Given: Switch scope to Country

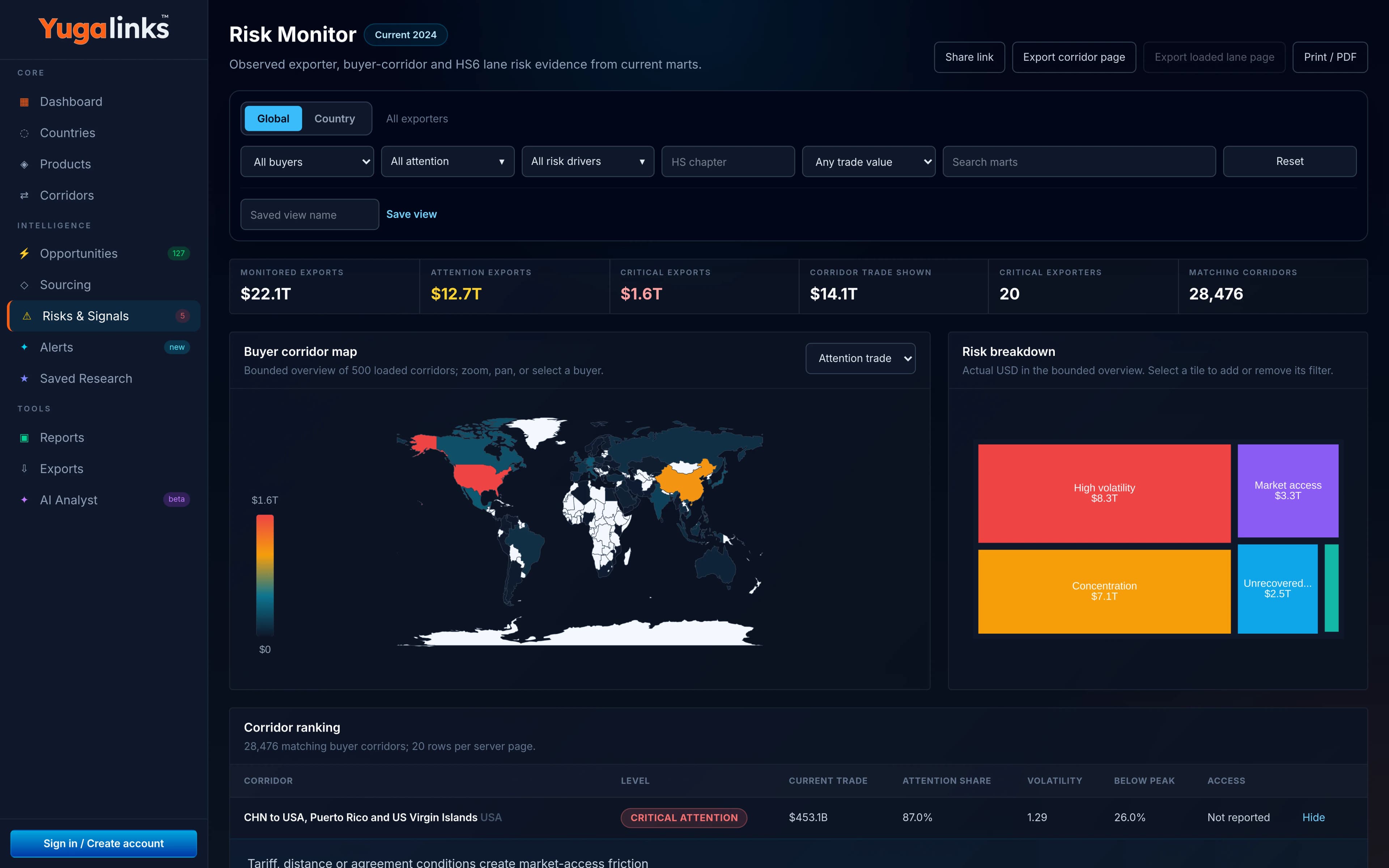Looking at the screenshot, I should pos(335,119).
